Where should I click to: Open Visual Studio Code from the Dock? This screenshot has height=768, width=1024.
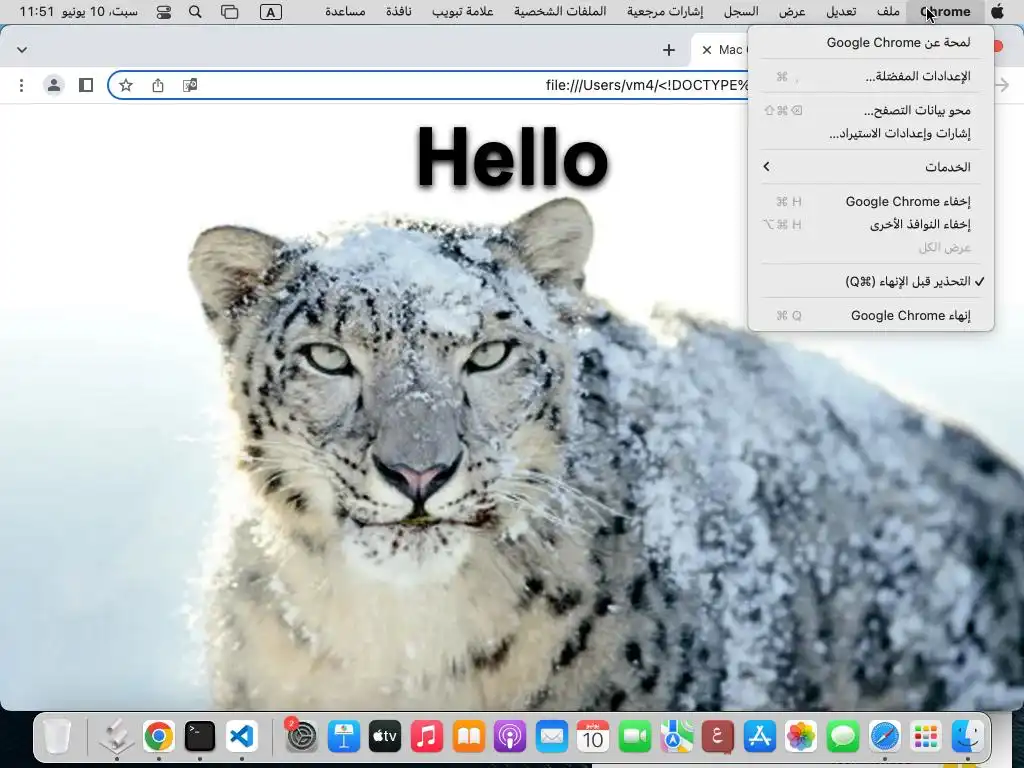(x=242, y=737)
